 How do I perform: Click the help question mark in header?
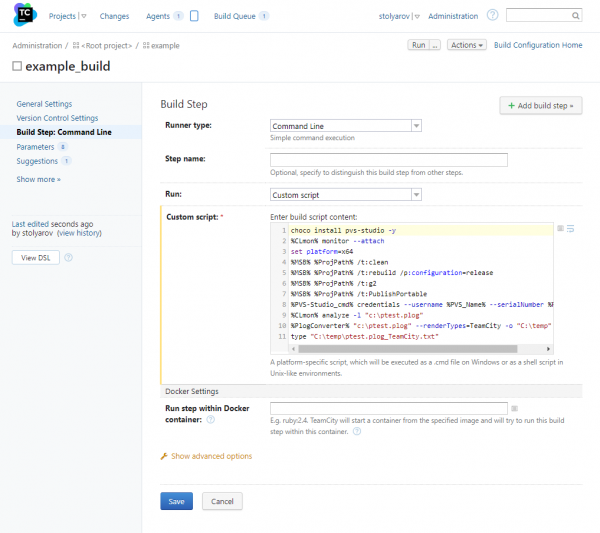click(x=492, y=16)
